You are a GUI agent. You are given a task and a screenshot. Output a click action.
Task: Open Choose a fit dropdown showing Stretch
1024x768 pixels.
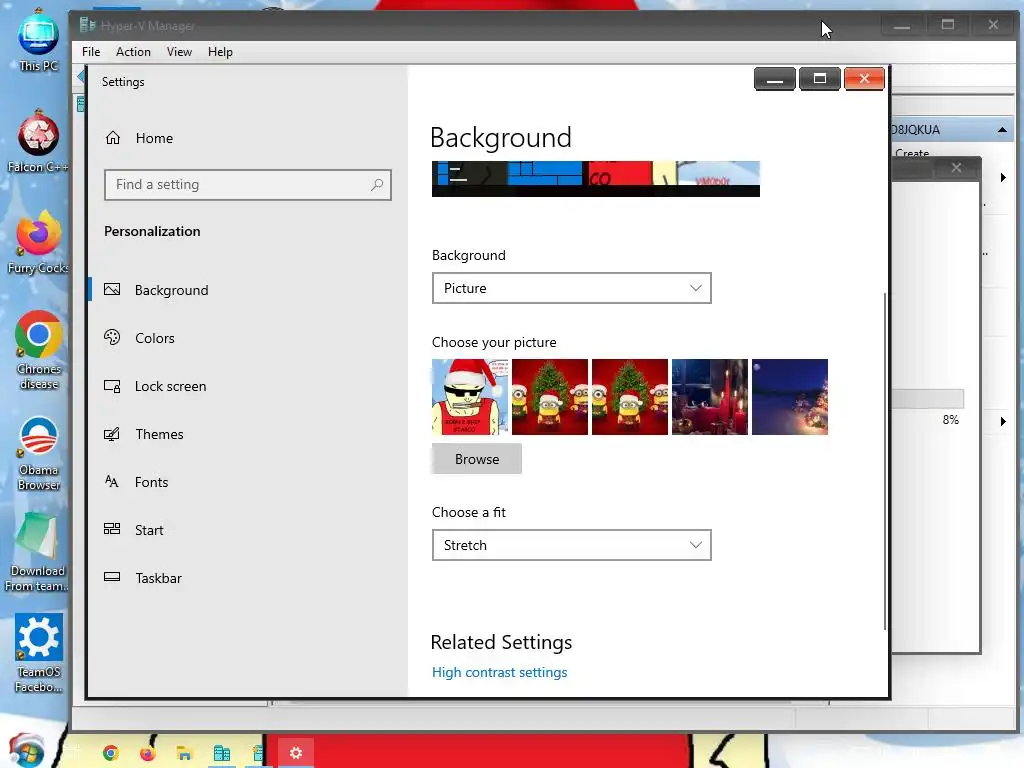tap(571, 545)
